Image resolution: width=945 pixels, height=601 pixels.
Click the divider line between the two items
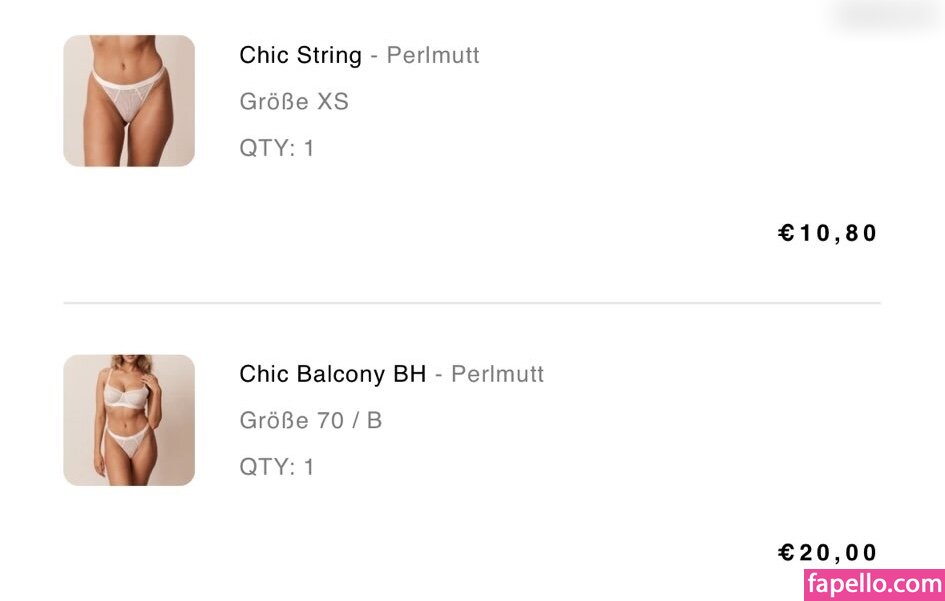[472, 302]
